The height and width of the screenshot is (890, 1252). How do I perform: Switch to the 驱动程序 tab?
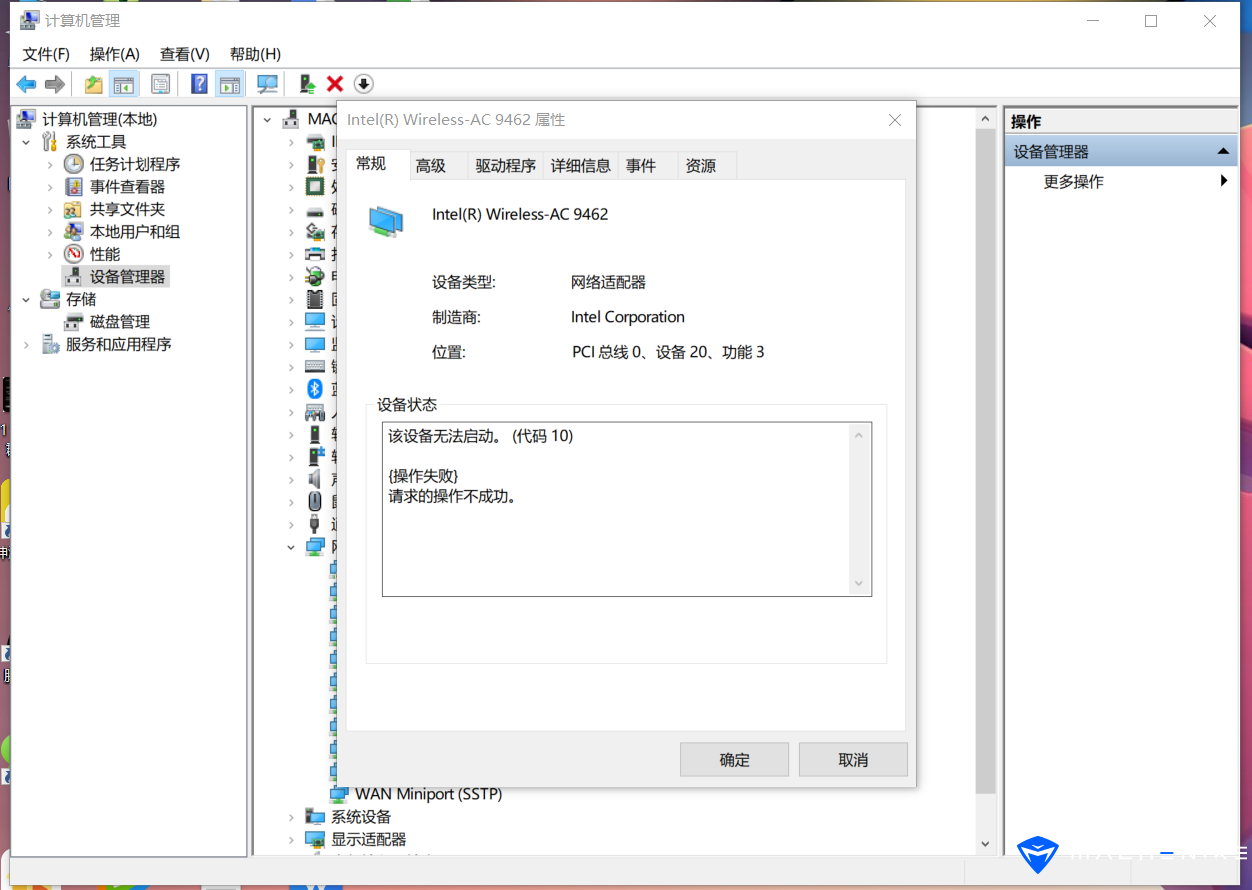(506, 166)
